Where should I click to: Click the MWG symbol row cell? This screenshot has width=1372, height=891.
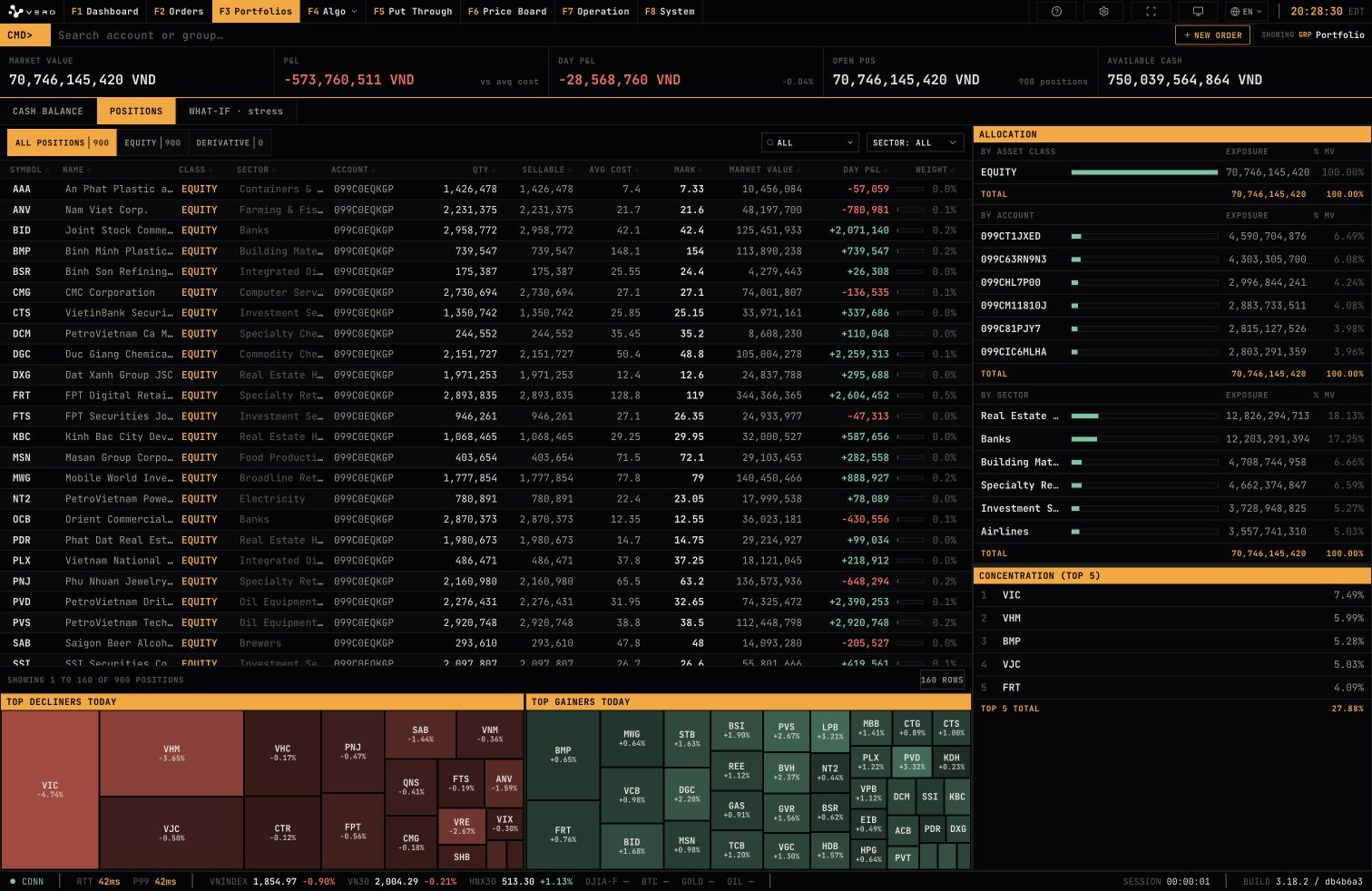click(x=22, y=478)
